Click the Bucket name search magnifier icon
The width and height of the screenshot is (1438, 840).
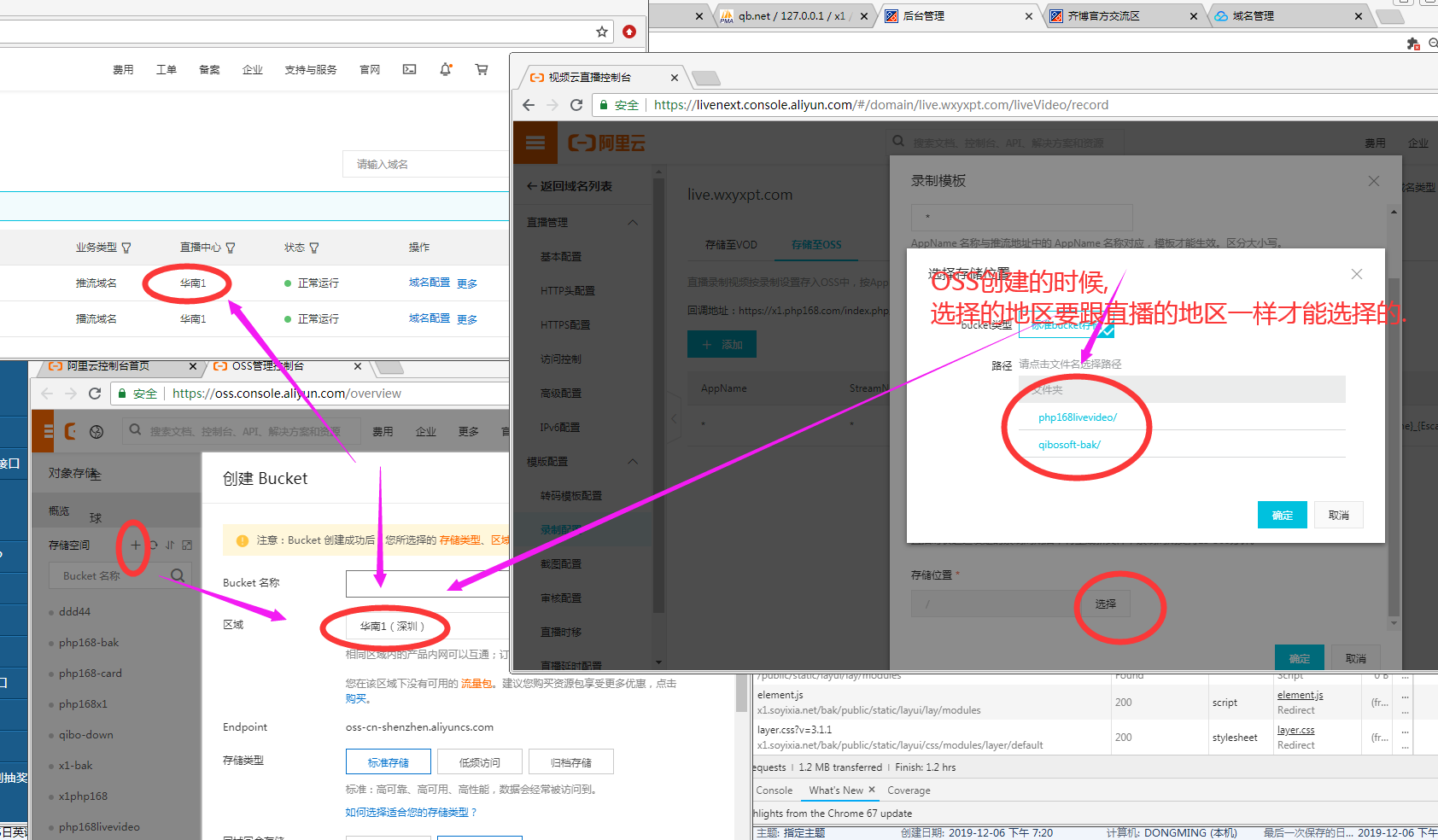click(x=178, y=575)
